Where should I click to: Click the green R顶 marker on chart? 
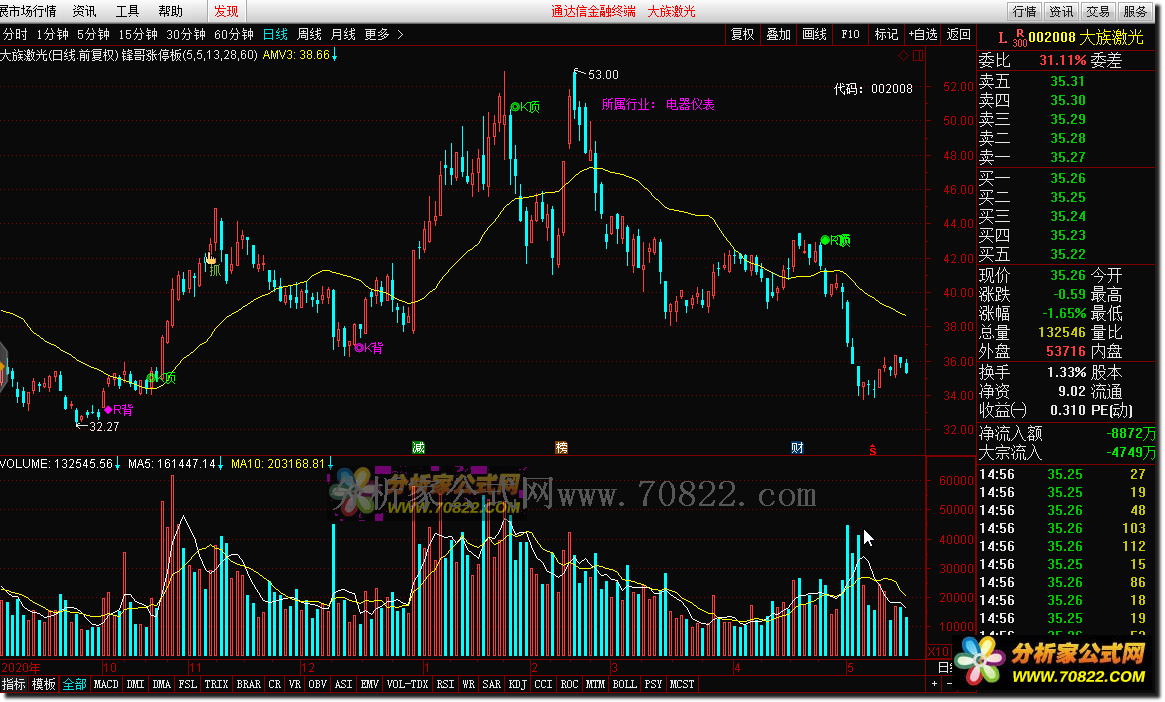[x=835, y=240]
